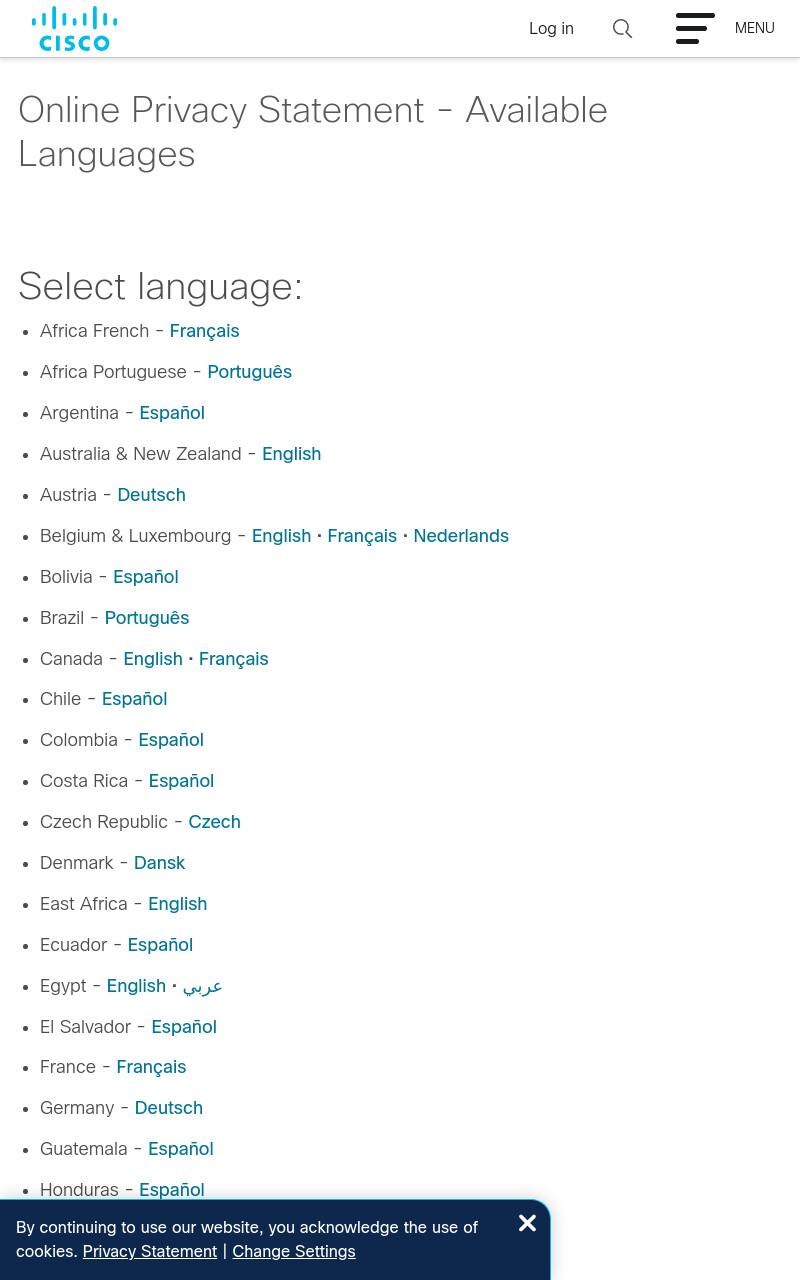This screenshot has width=800, height=1280.
Task: Click the Cisco logo
Action: pos(74,29)
